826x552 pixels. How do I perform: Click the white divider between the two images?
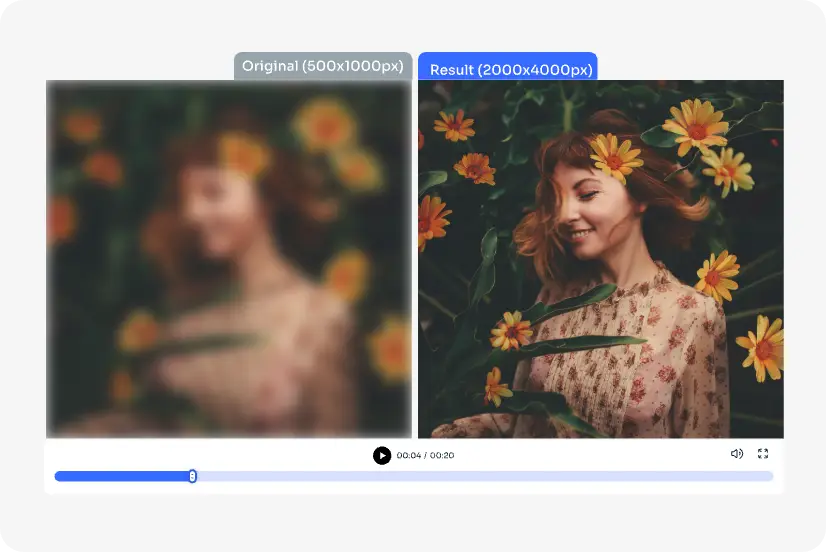click(415, 260)
